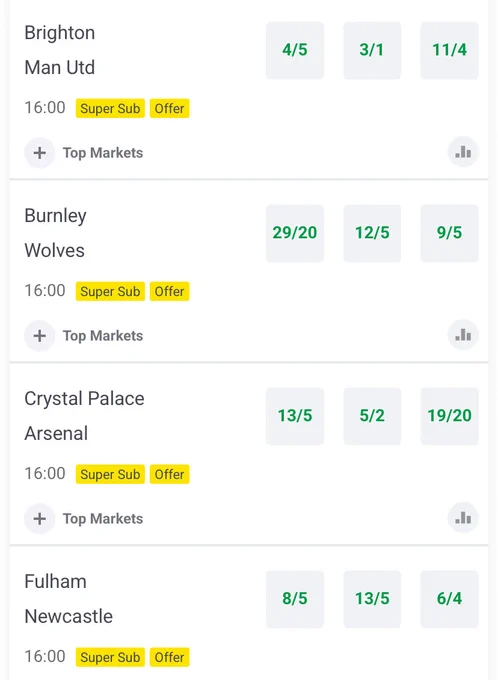Select draw odds 3/1 for Brighton match
Viewport: 498px width, 680px height.
[x=372, y=50]
